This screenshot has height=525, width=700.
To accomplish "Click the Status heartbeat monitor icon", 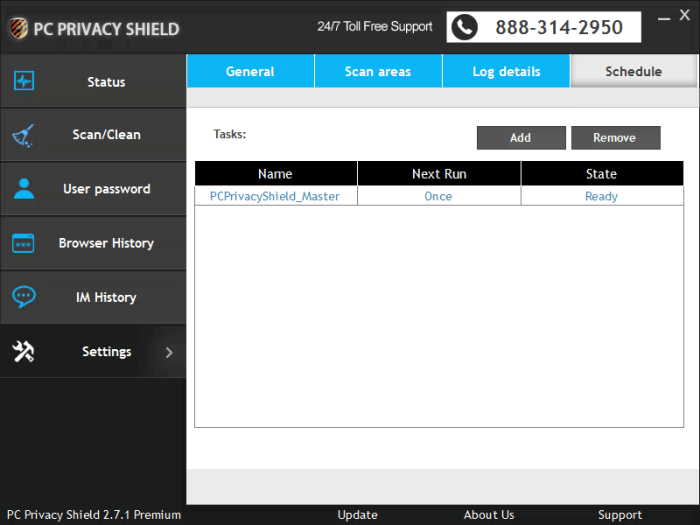I will 24,81.
